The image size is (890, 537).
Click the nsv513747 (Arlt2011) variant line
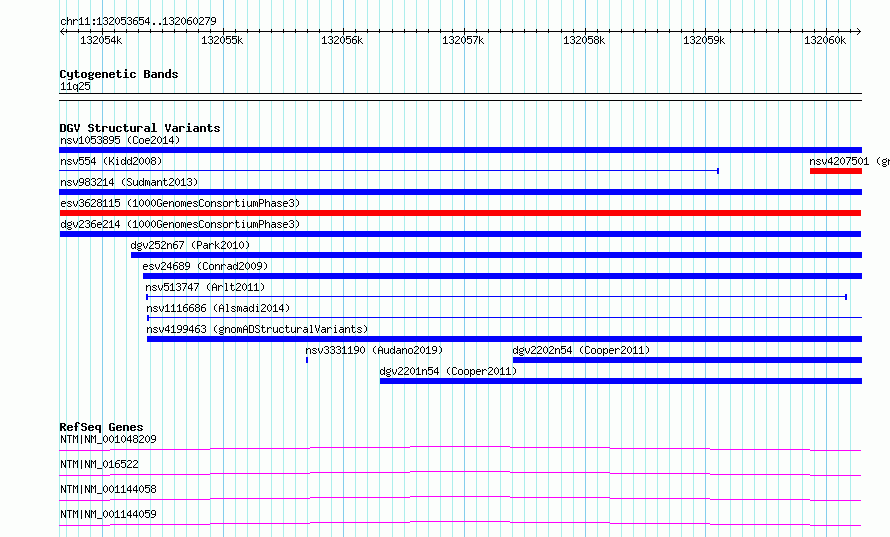[x=497, y=297]
